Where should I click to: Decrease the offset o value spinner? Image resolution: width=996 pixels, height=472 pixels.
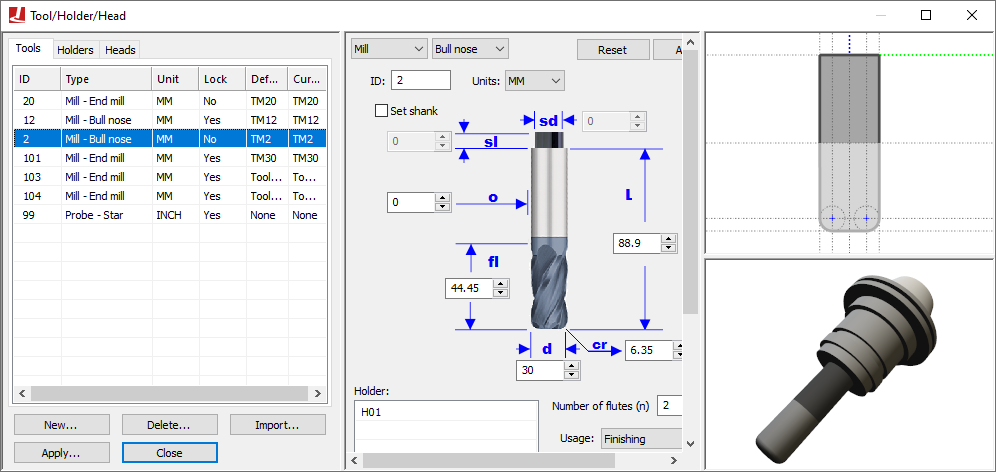(442, 207)
